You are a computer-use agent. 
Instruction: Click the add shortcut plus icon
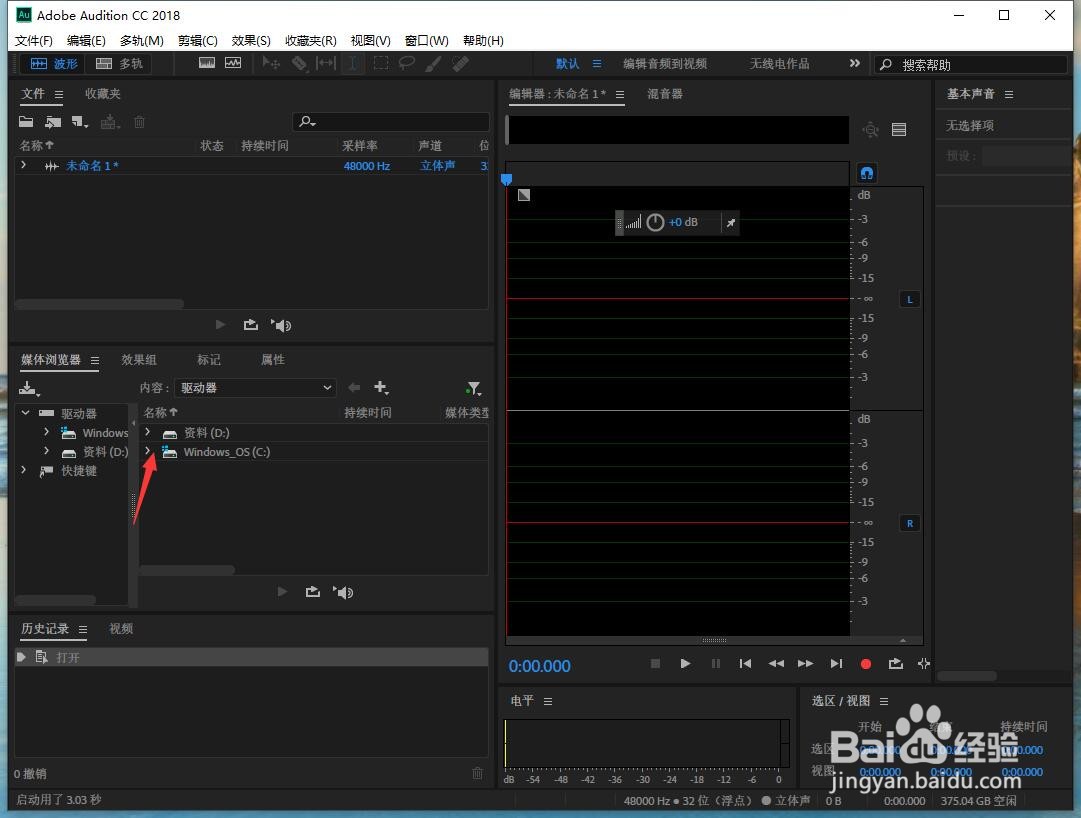[381, 388]
